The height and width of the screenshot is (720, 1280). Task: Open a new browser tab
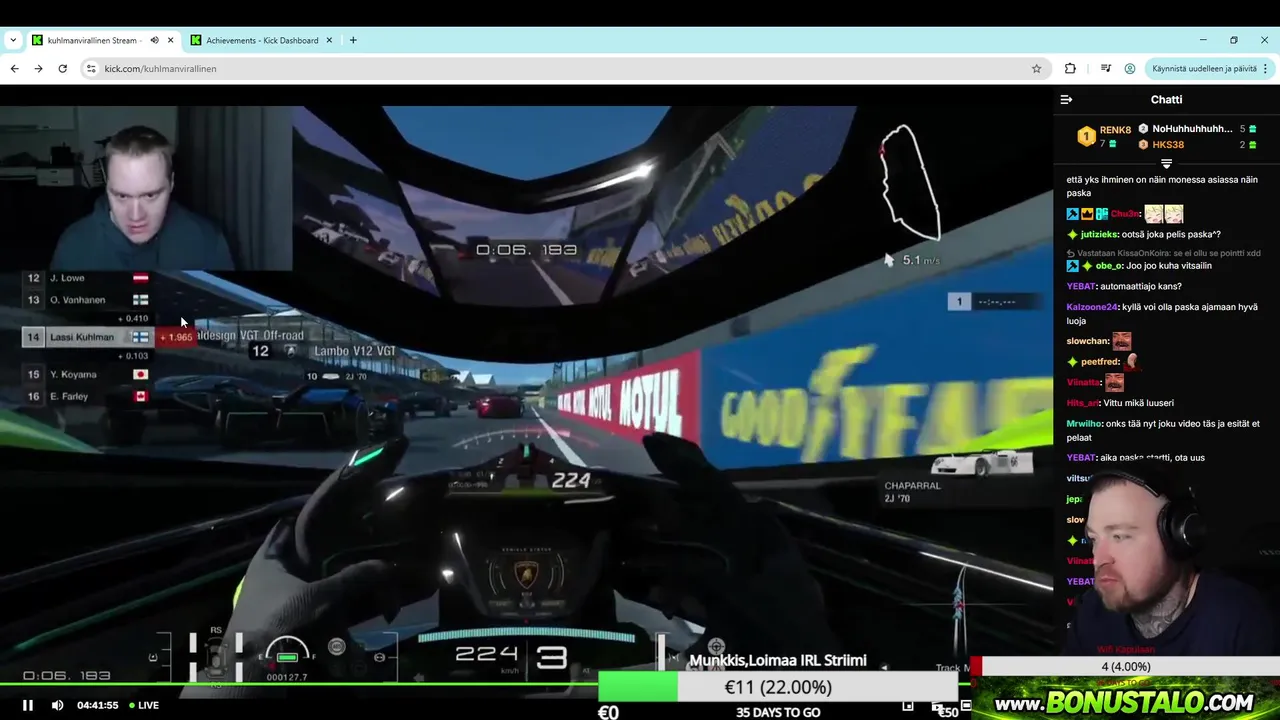pos(353,41)
